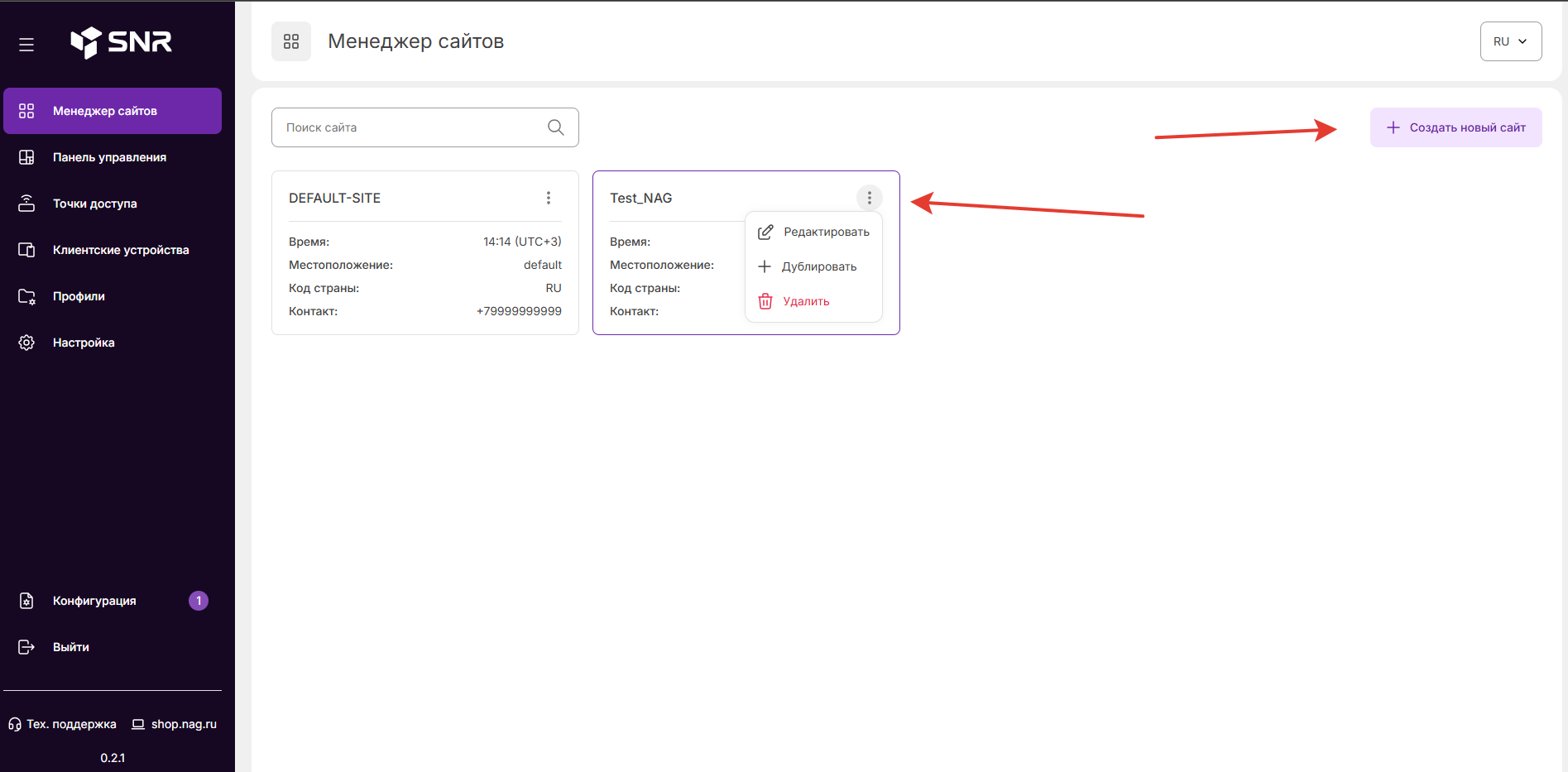Click DEFAULT-SITE location value default

click(543, 265)
